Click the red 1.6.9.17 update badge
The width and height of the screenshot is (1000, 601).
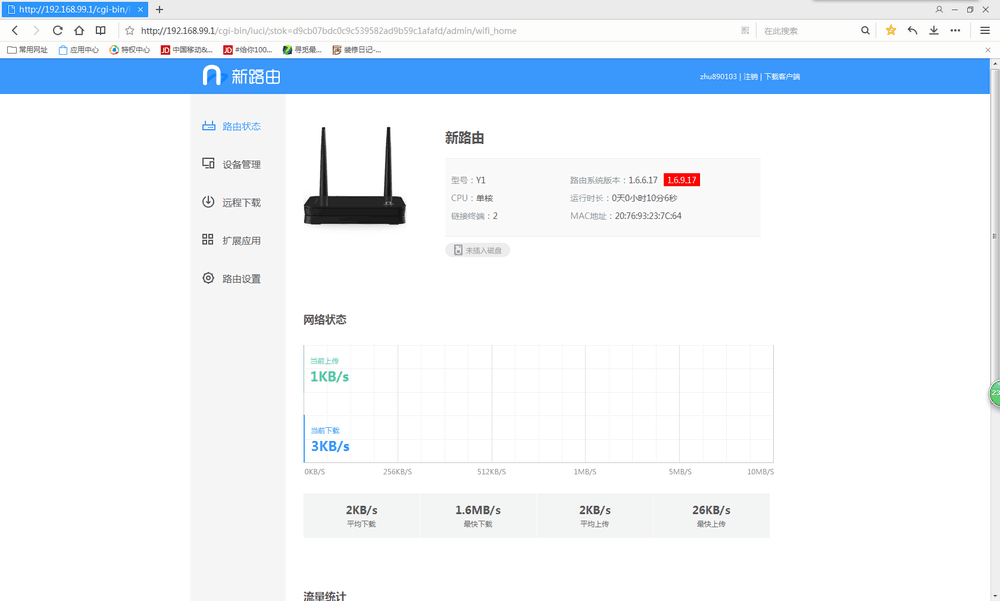tap(682, 180)
